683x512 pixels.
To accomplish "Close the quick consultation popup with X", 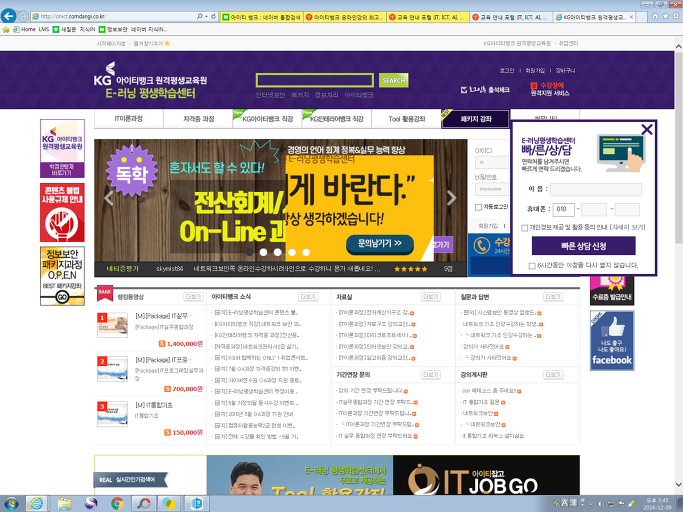I will coord(647,129).
